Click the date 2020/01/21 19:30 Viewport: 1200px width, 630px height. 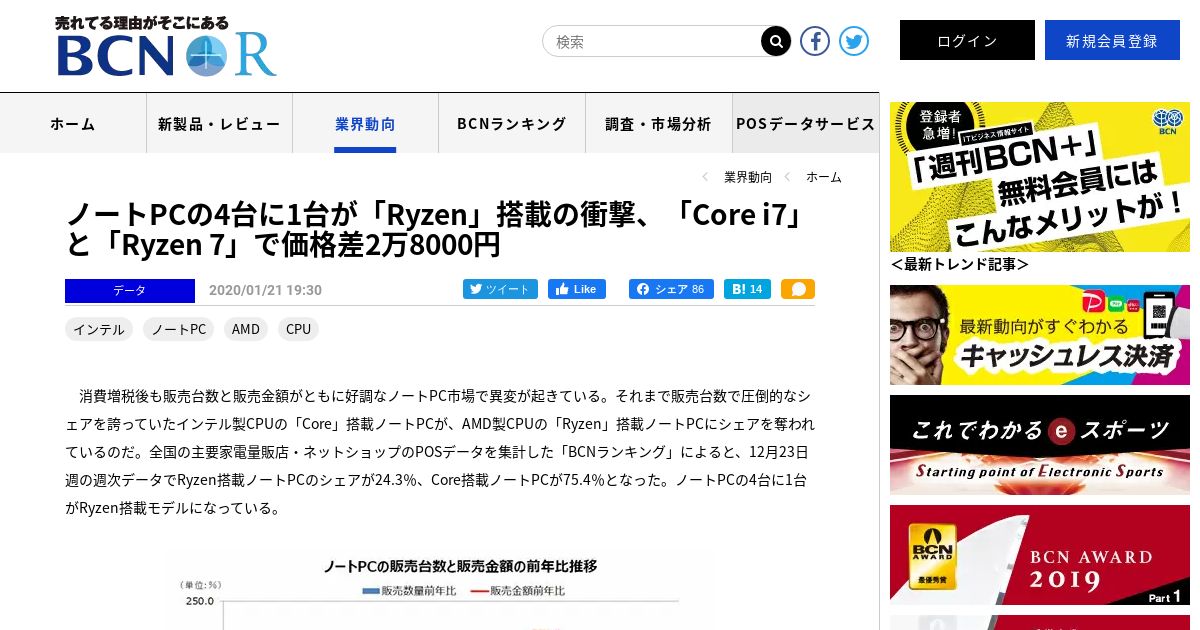tap(265, 290)
